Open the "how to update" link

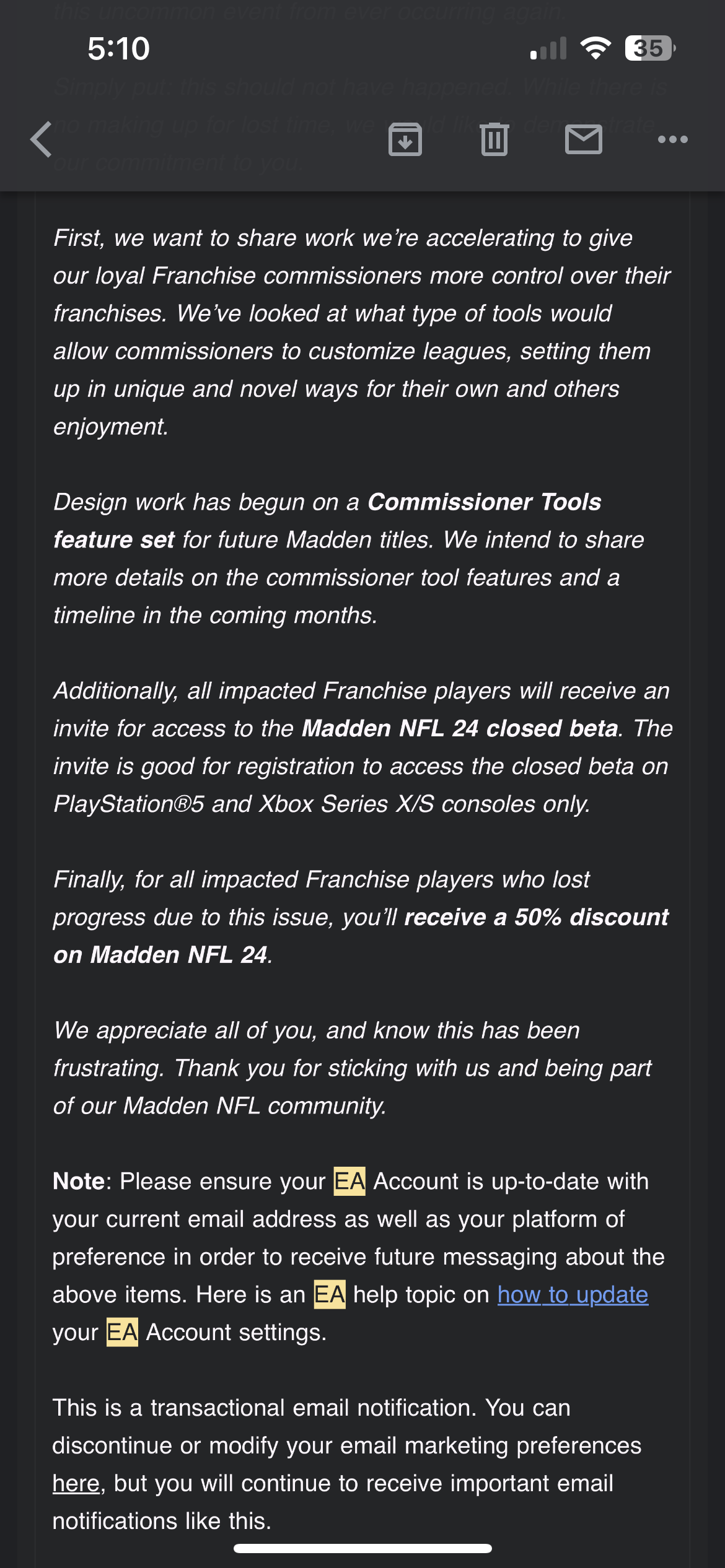pos(573,1295)
